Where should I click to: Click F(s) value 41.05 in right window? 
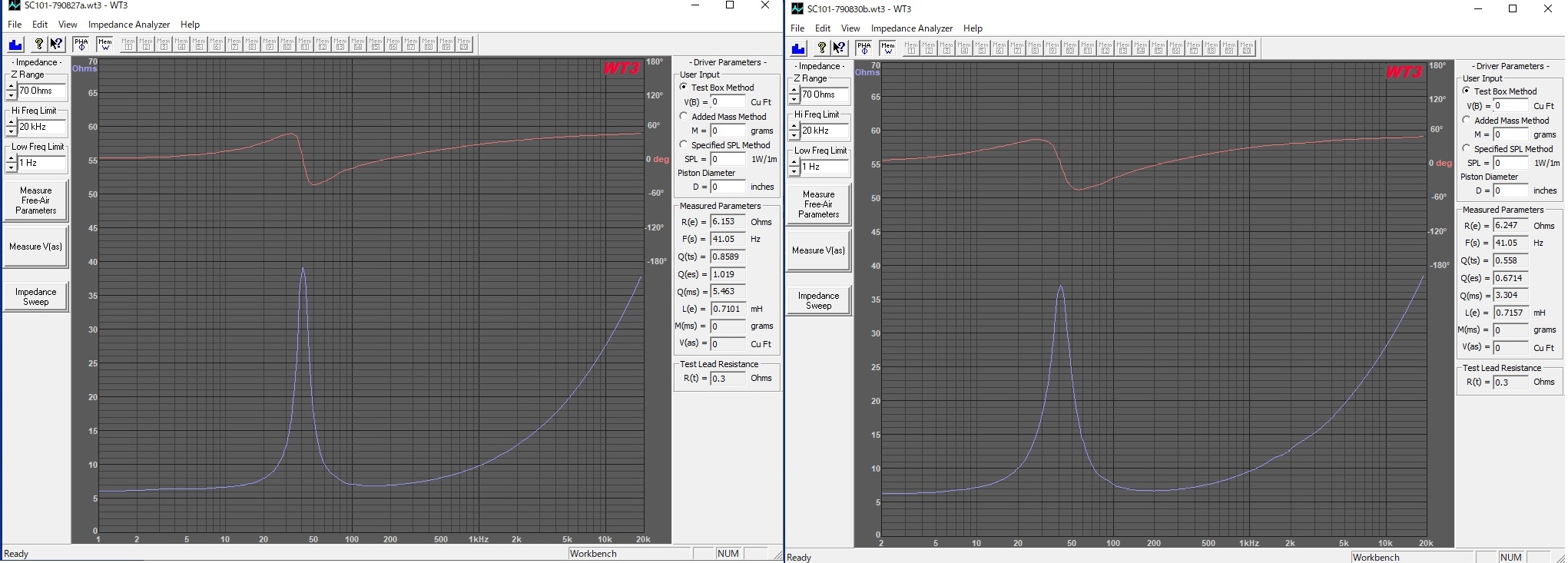[x=1510, y=243]
